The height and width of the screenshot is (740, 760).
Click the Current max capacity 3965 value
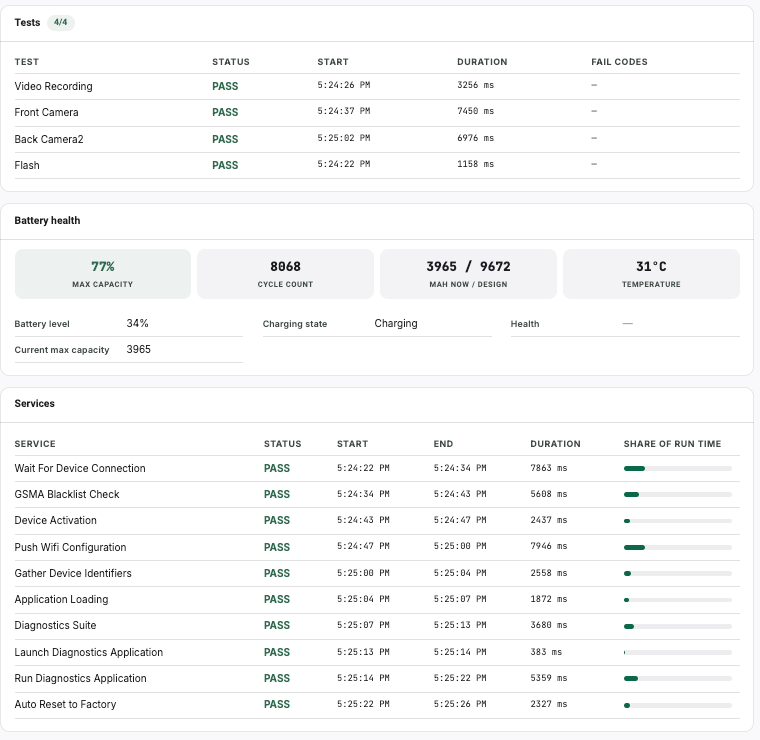click(139, 349)
